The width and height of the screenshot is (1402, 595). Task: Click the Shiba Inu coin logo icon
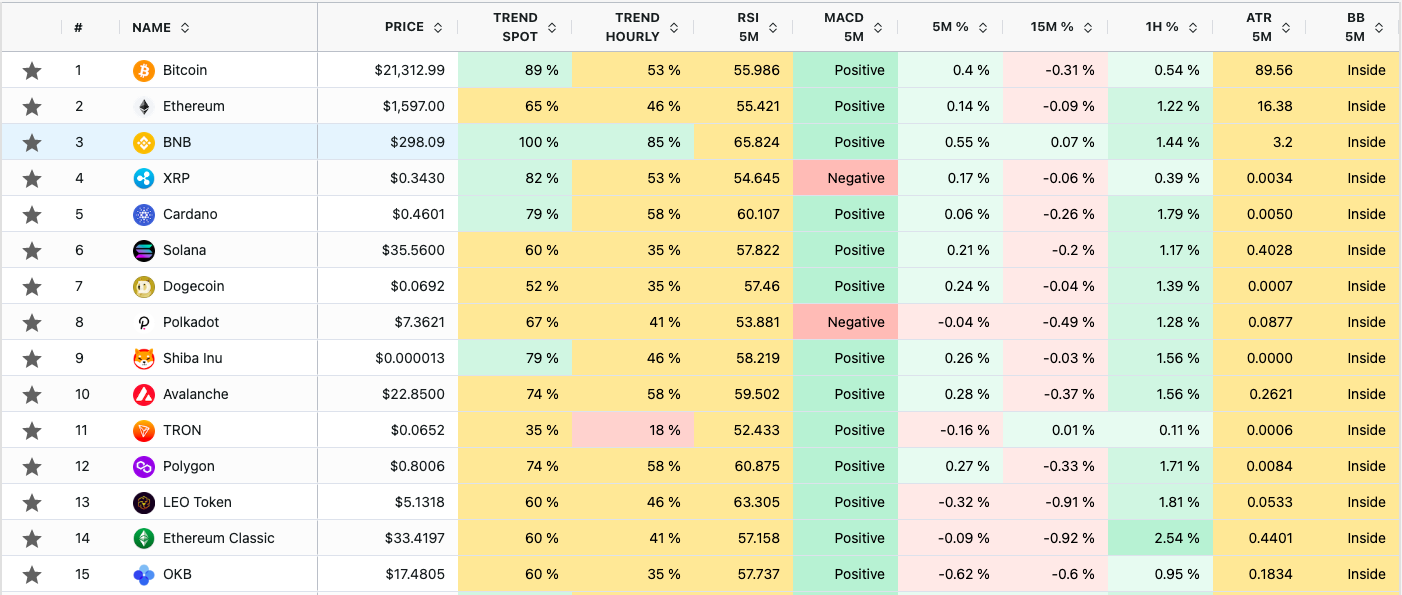tap(144, 358)
